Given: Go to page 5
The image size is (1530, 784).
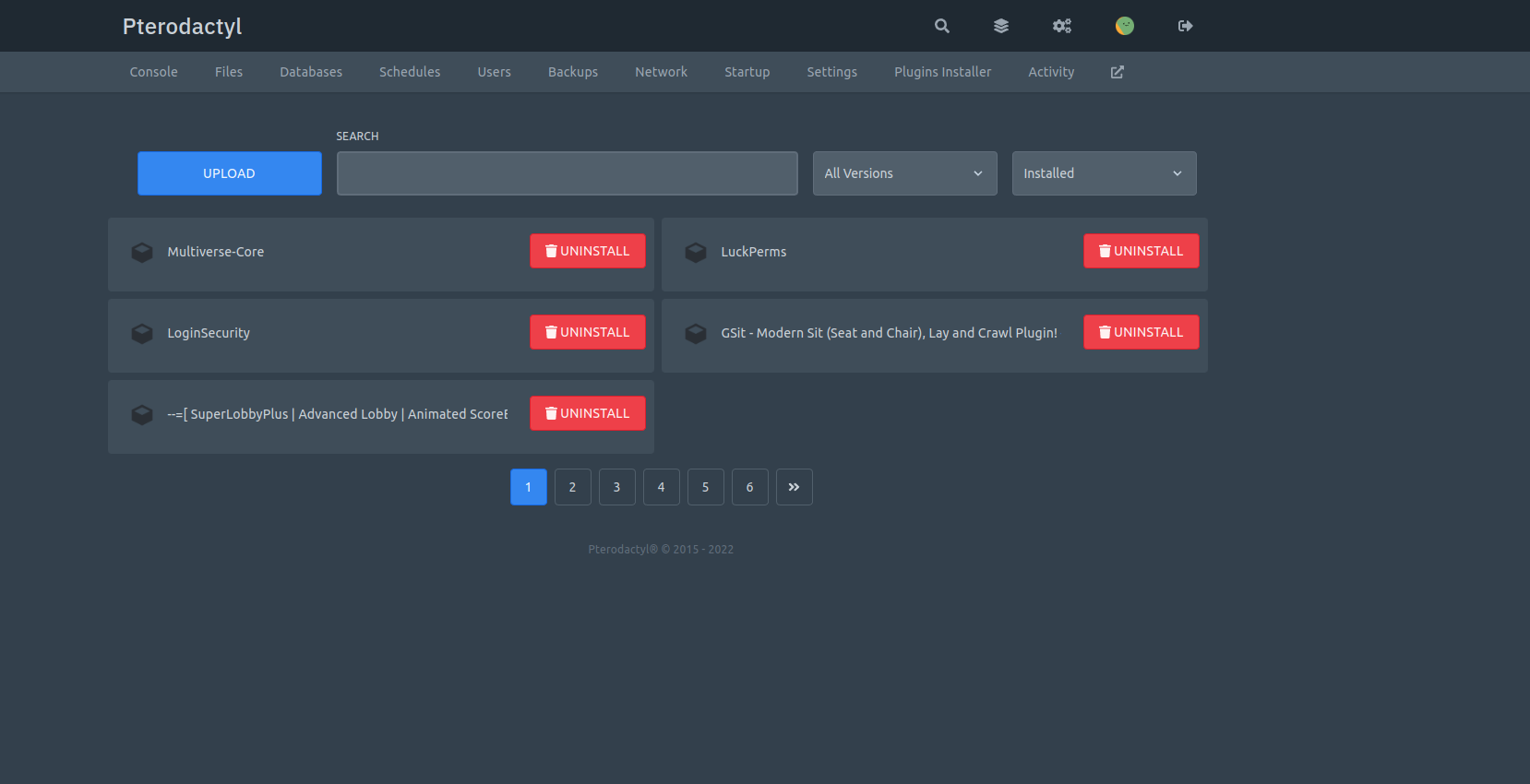Looking at the screenshot, I should [x=706, y=487].
